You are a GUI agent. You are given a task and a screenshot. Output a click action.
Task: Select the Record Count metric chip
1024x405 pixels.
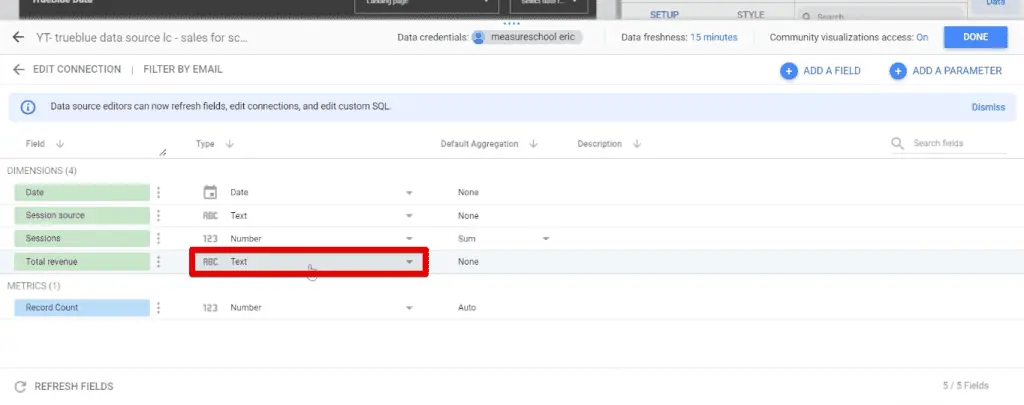coord(82,308)
